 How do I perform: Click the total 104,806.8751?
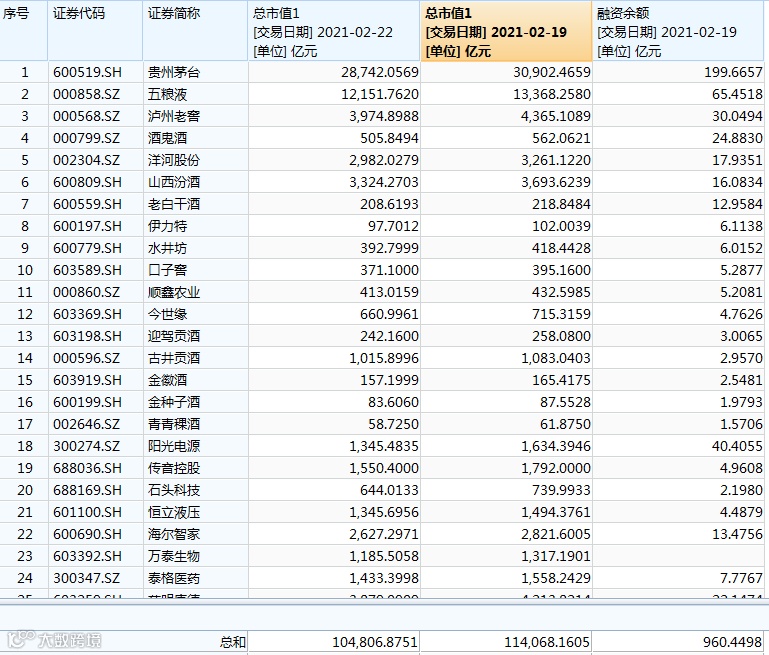(375, 642)
